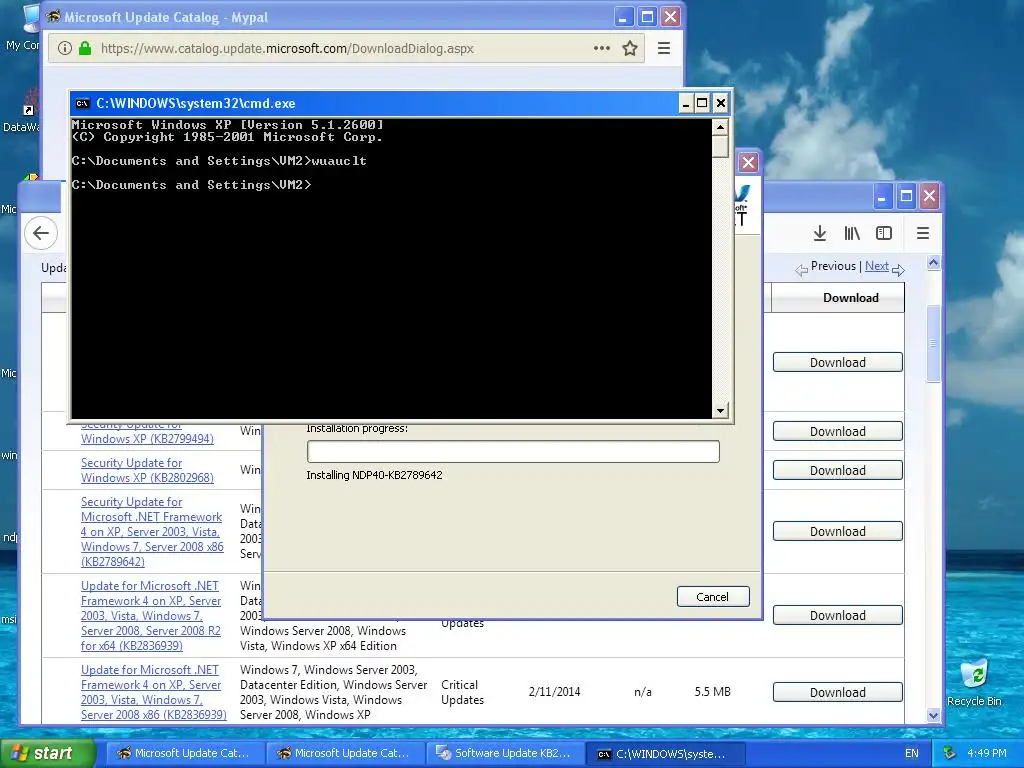Screen dimensions: 1024x768
Task: Download the KB2799494 update
Action: [x=838, y=431]
